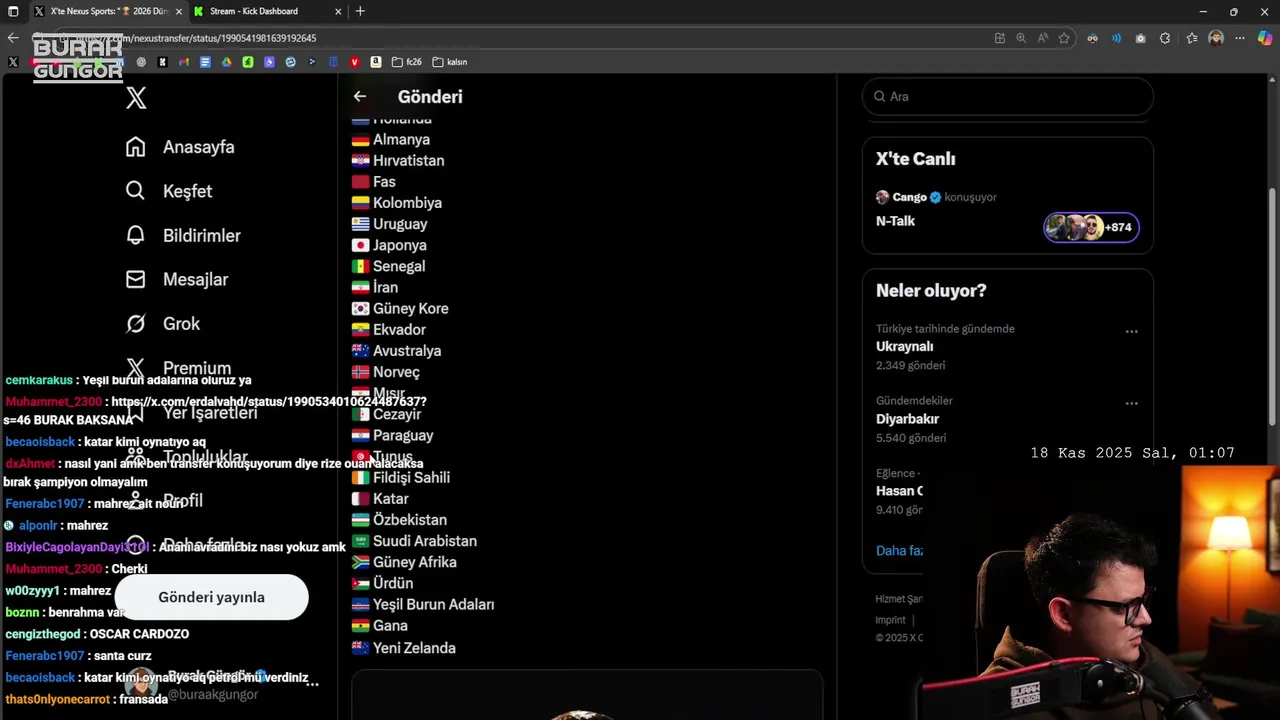Open Bildirimler notifications

pyautogui.click(x=183, y=235)
